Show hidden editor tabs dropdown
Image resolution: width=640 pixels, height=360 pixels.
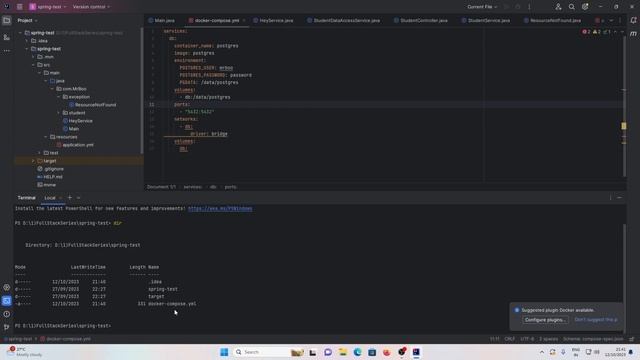click(x=611, y=20)
